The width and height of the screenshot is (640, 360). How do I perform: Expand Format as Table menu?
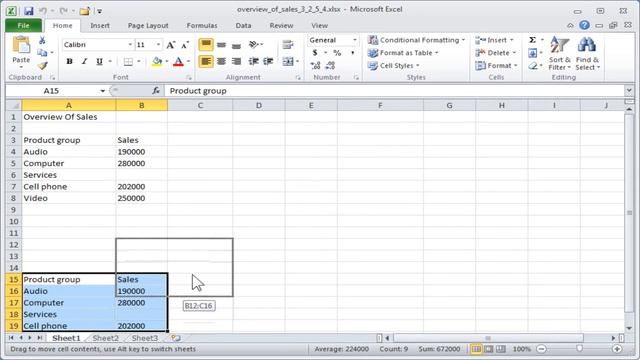click(403, 53)
